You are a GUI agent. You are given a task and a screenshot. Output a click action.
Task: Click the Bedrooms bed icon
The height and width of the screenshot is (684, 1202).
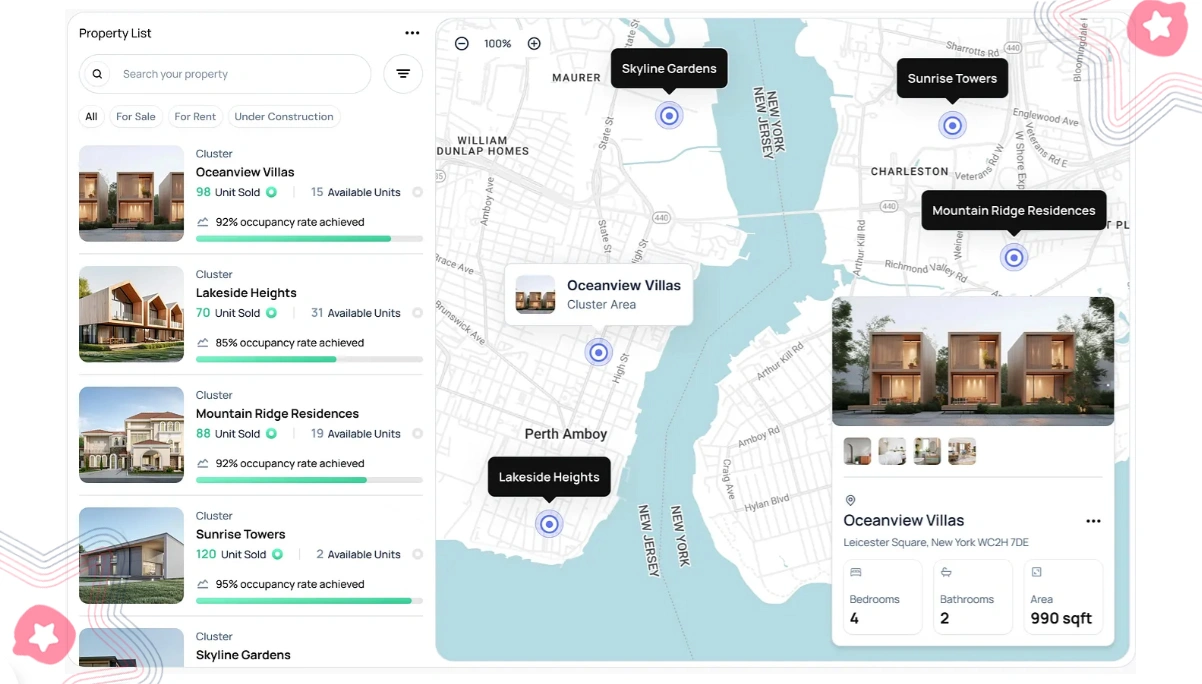coord(856,572)
